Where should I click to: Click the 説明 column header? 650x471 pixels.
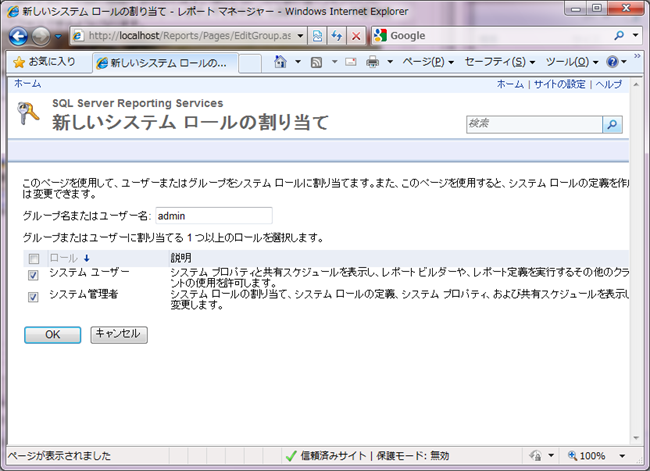tap(181, 258)
